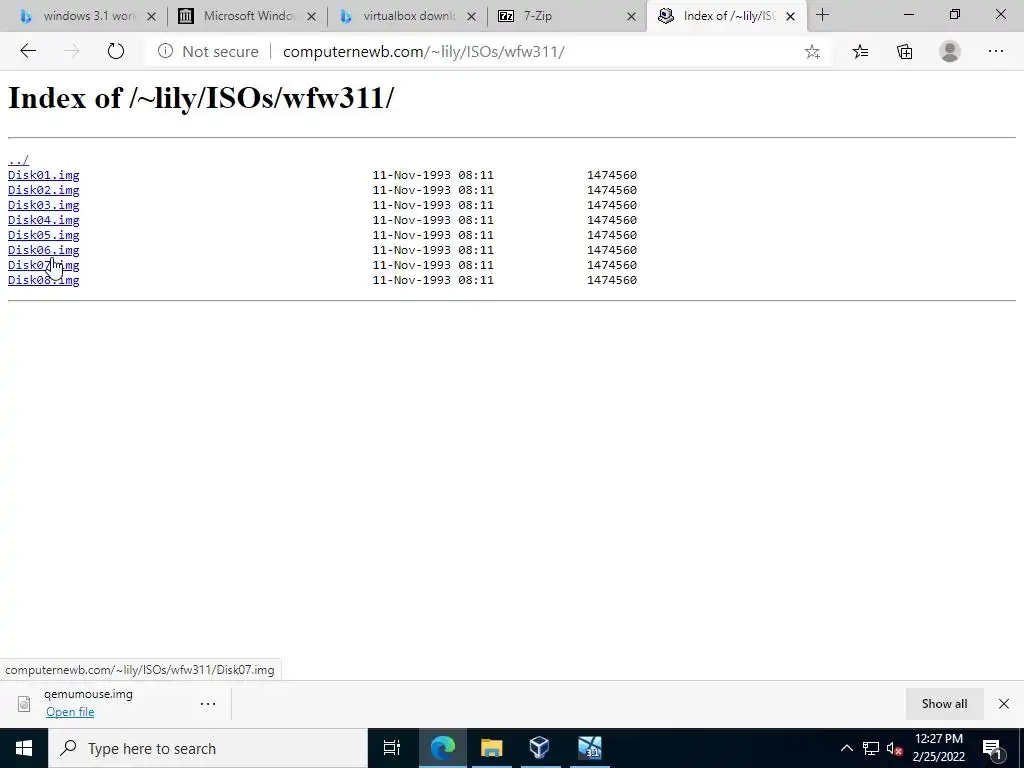
Task: Go to the parent directory ../ link
Action: coord(18,159)
